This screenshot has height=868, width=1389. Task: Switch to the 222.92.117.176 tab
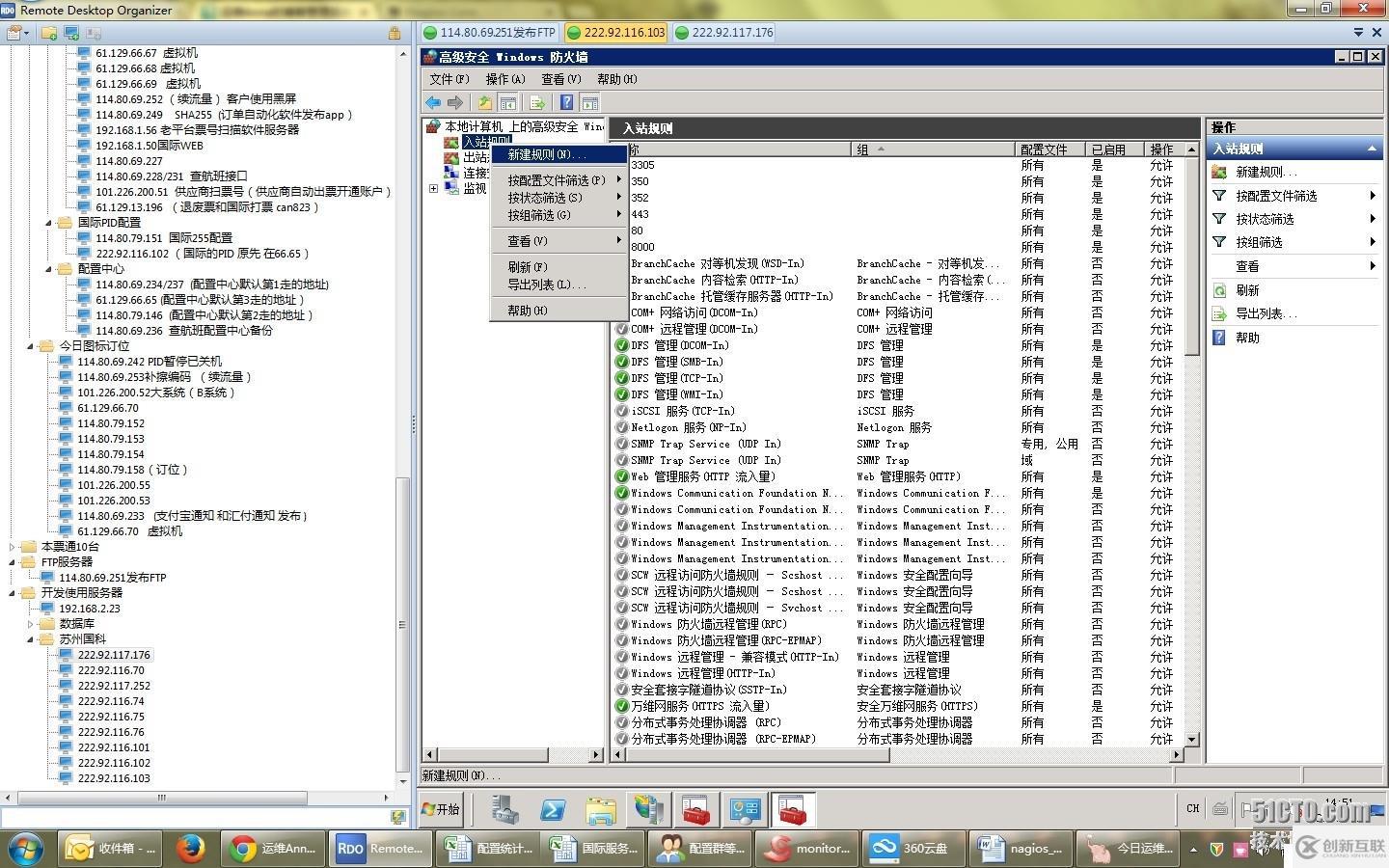[723, 32]
